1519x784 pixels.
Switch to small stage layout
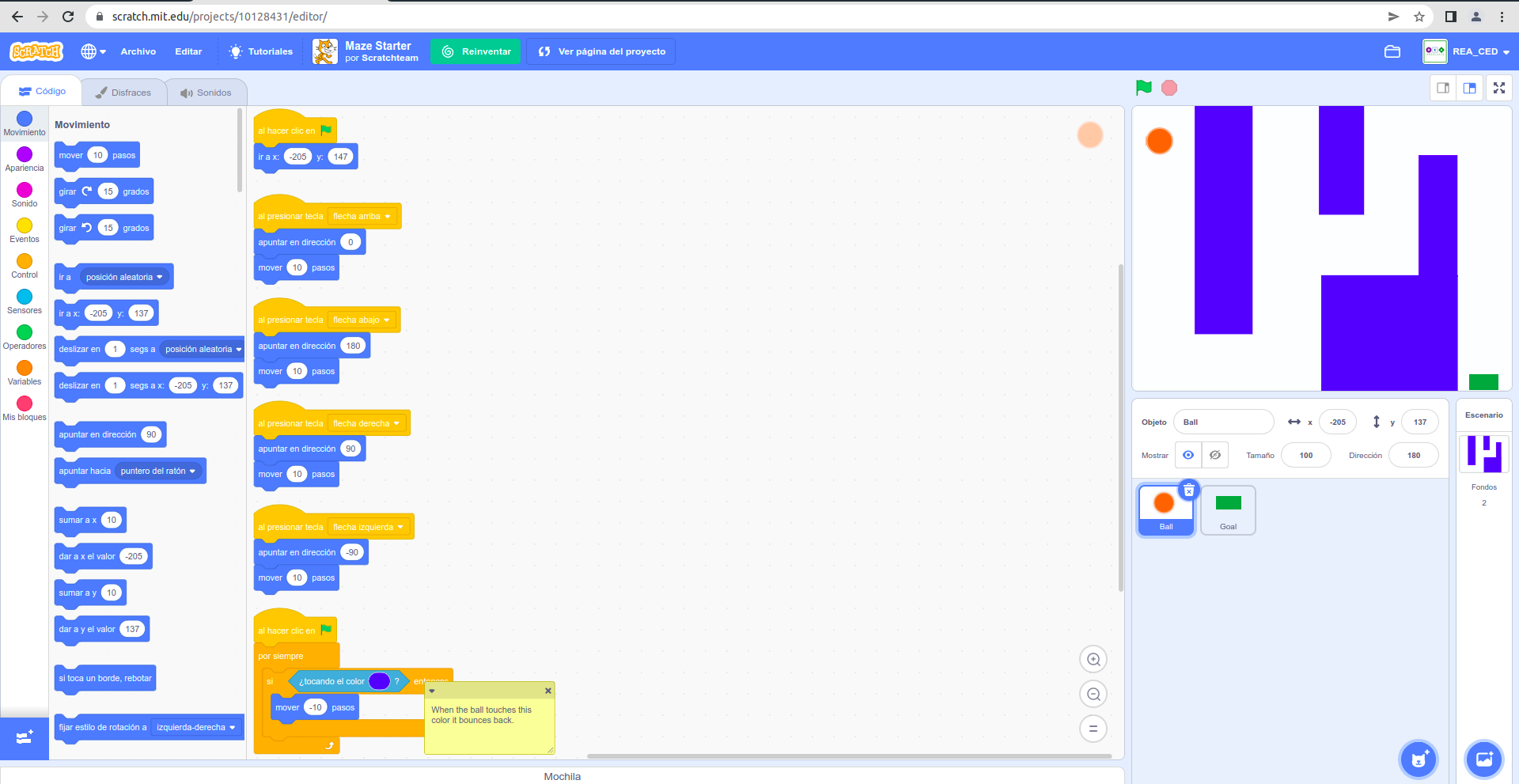(1443, 88)
